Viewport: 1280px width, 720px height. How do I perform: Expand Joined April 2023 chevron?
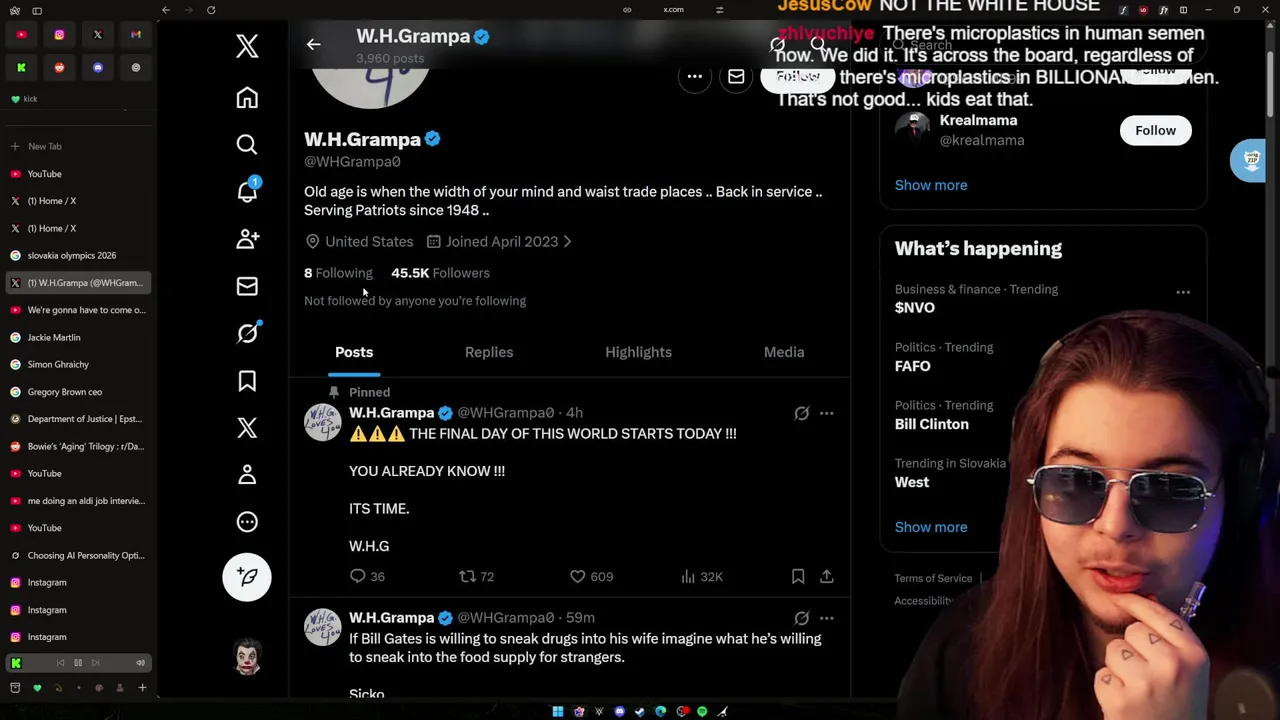coord(567,241)
